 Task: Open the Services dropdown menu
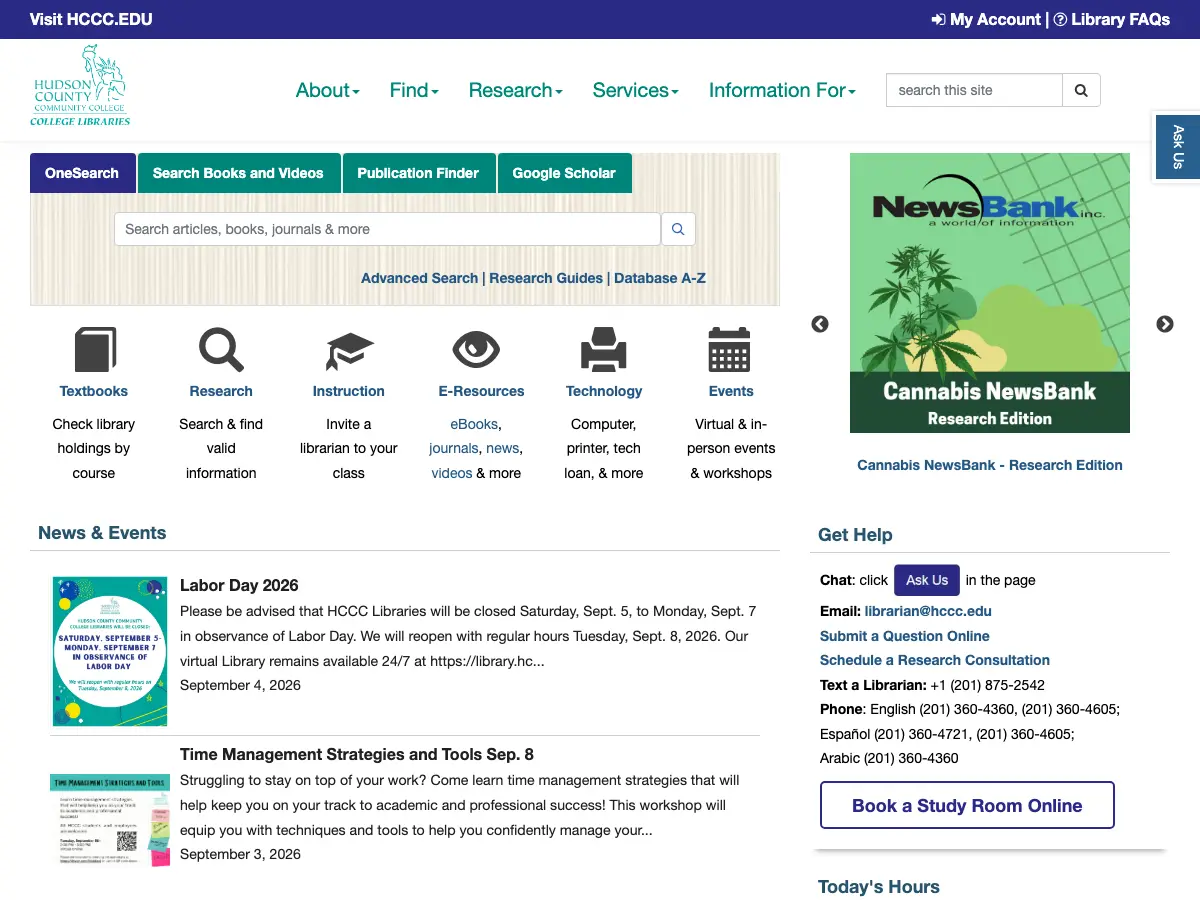635,90
